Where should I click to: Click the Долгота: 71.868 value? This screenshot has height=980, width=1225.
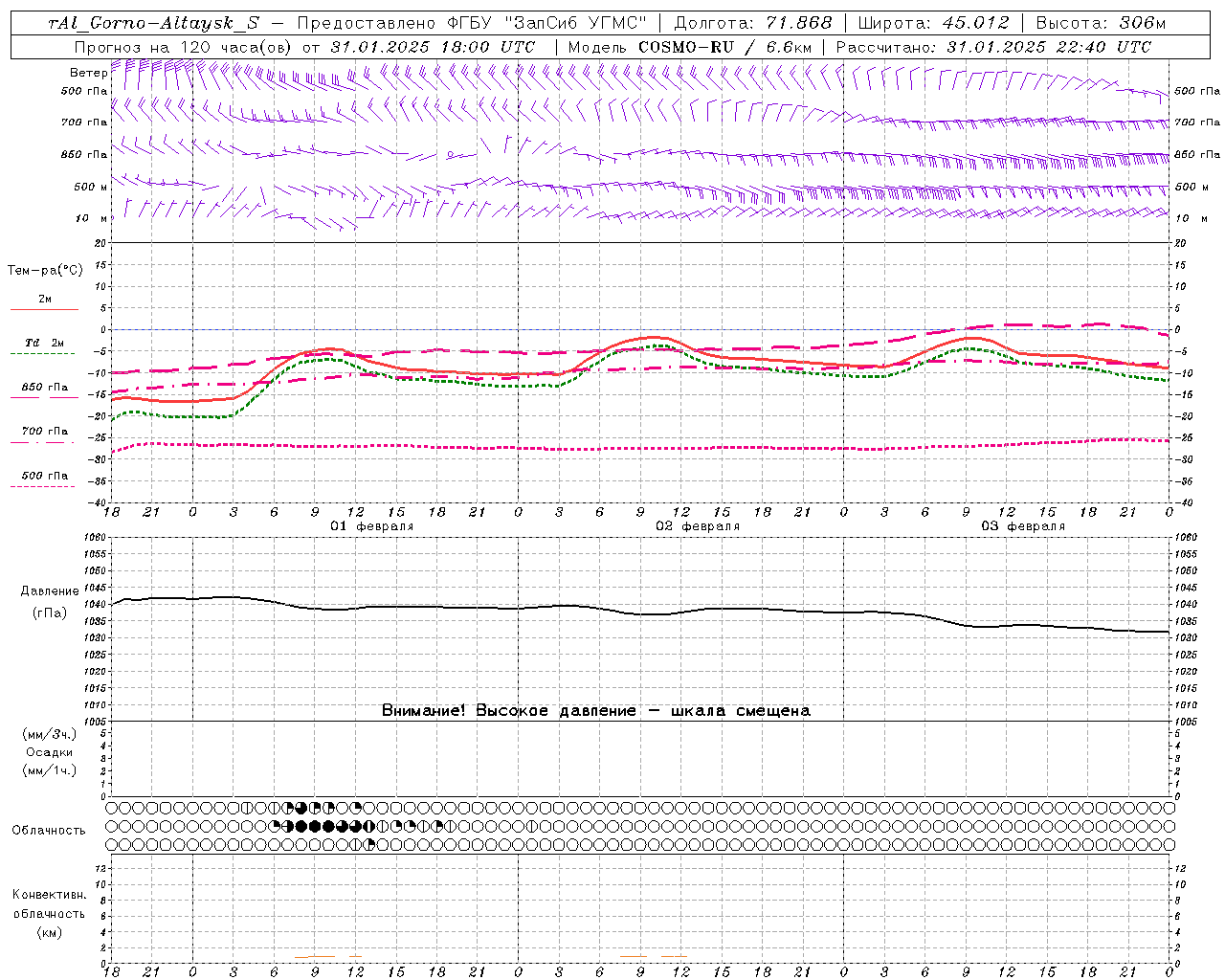pyautogui.click(x=753, y=23)
